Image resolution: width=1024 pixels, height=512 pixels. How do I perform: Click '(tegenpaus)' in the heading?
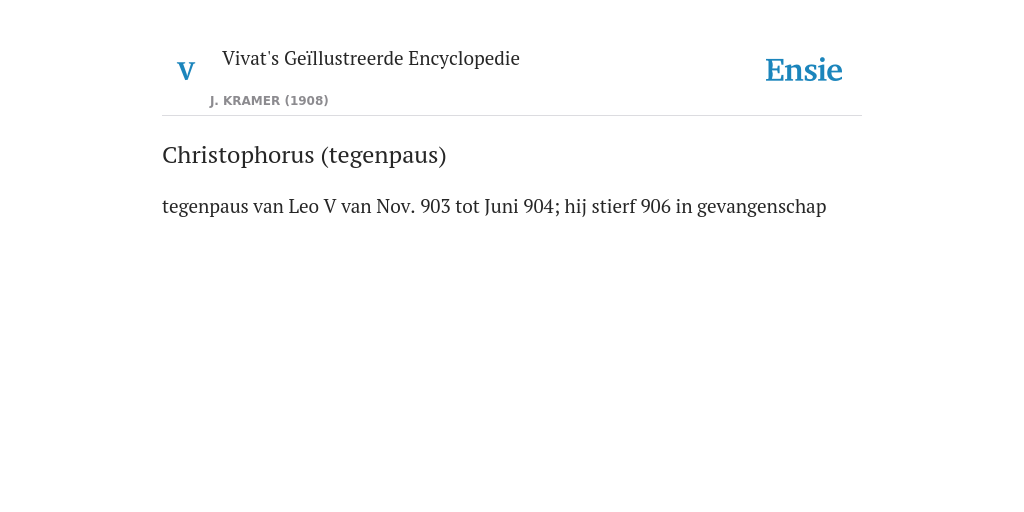(383, 156)
